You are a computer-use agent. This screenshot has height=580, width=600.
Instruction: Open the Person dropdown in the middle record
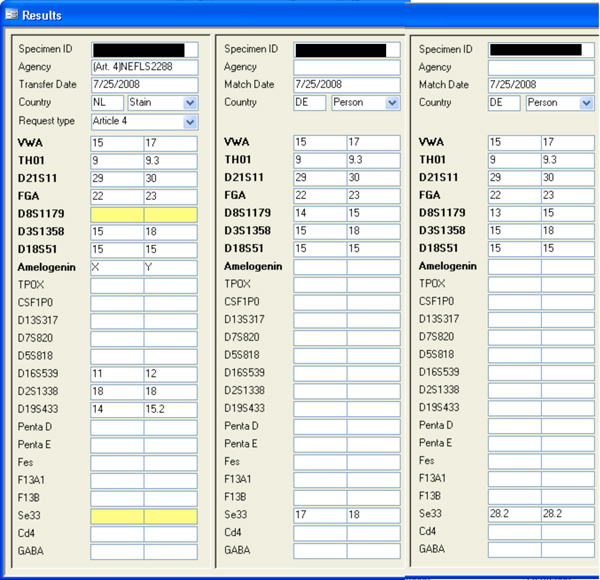393,102
